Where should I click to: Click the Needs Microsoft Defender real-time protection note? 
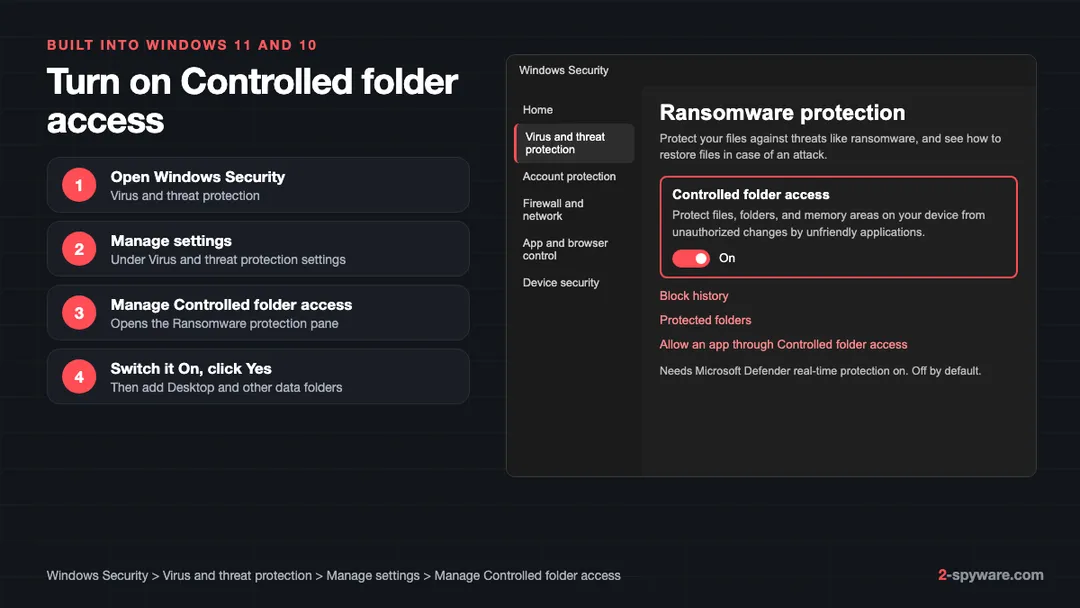[820, 371]
